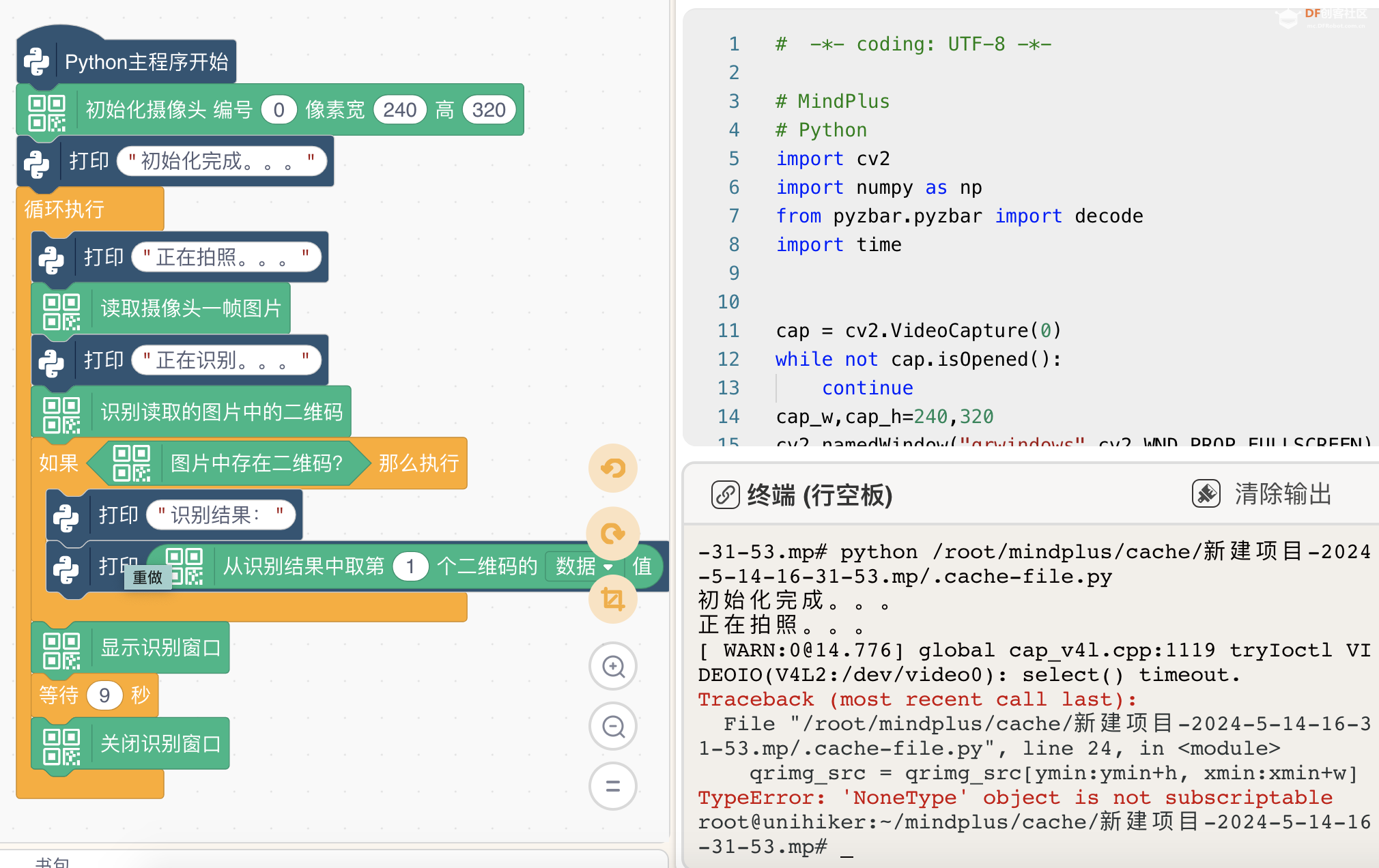Viewport: 1379px width, 868px height.
Task: Click 清除输出 to clear terminal
Action: click(1283, 493)
